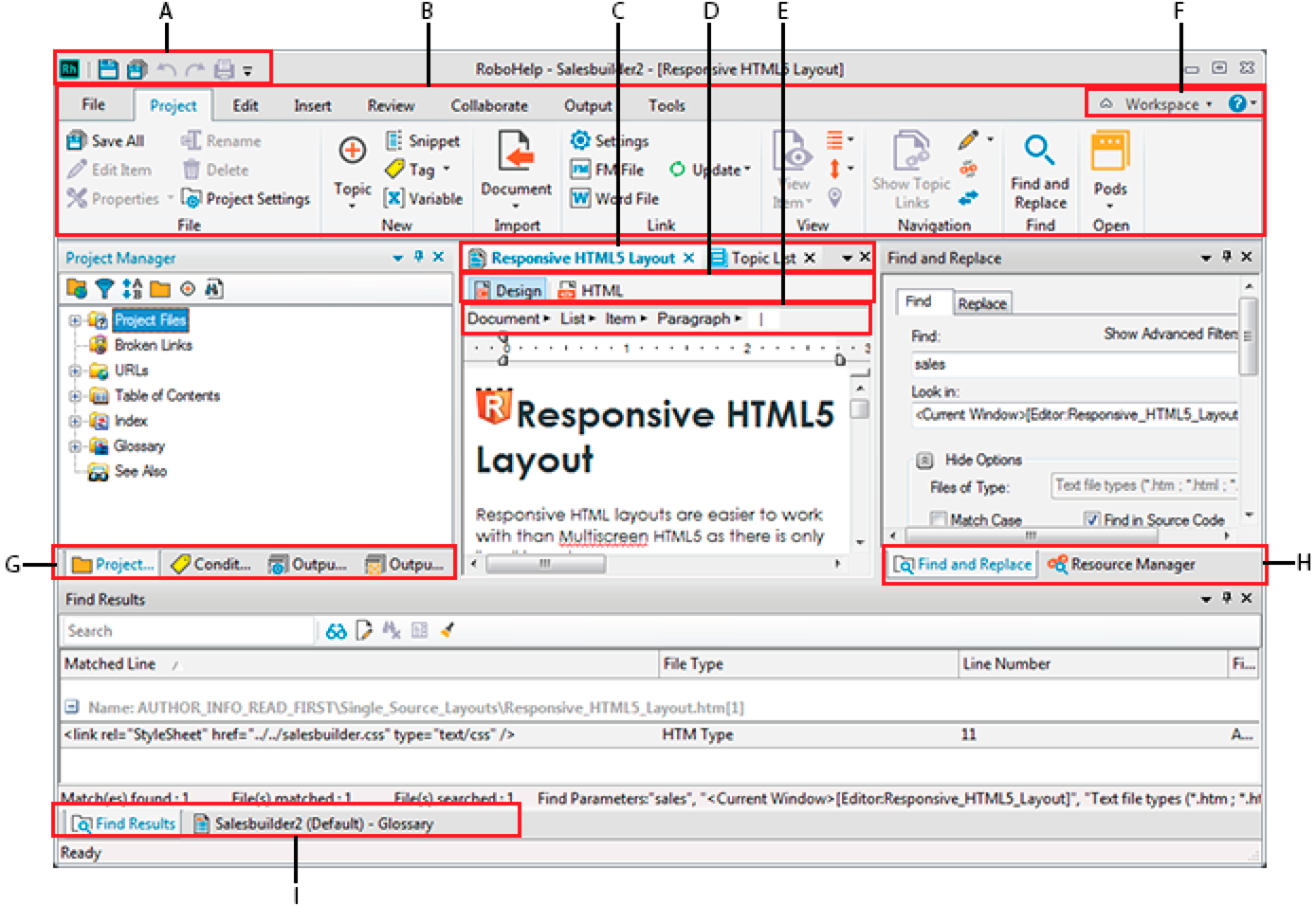
Task: Click Paragraph in the breadcrumb bar
Action: (x=694, y=319)
